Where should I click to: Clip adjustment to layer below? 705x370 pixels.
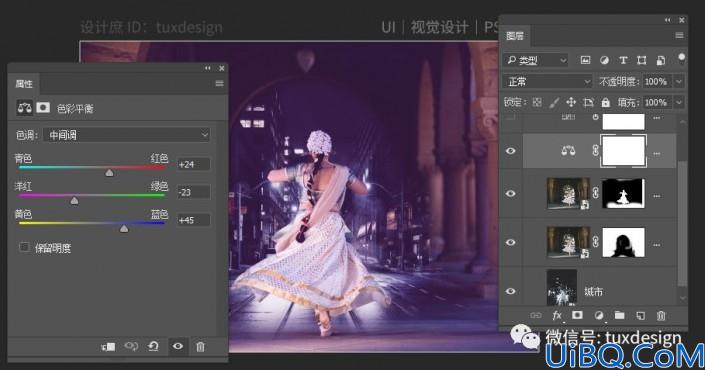pyautogui.click(x=108, y=347)
